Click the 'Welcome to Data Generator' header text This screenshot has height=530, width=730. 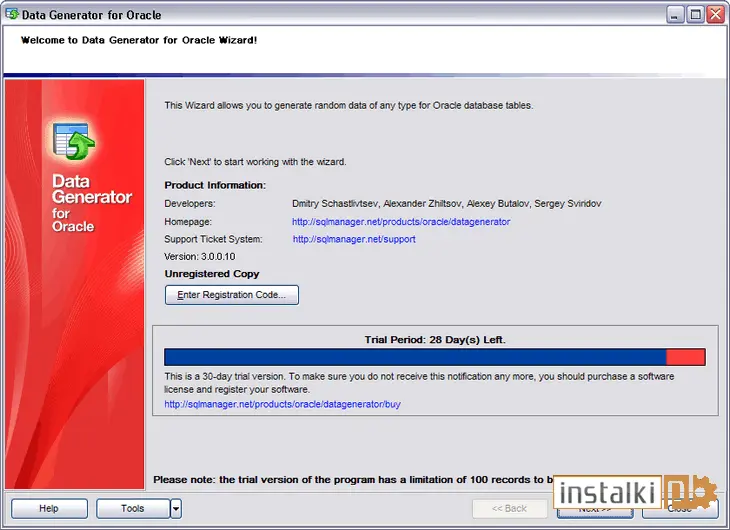(x=139, y=40)
